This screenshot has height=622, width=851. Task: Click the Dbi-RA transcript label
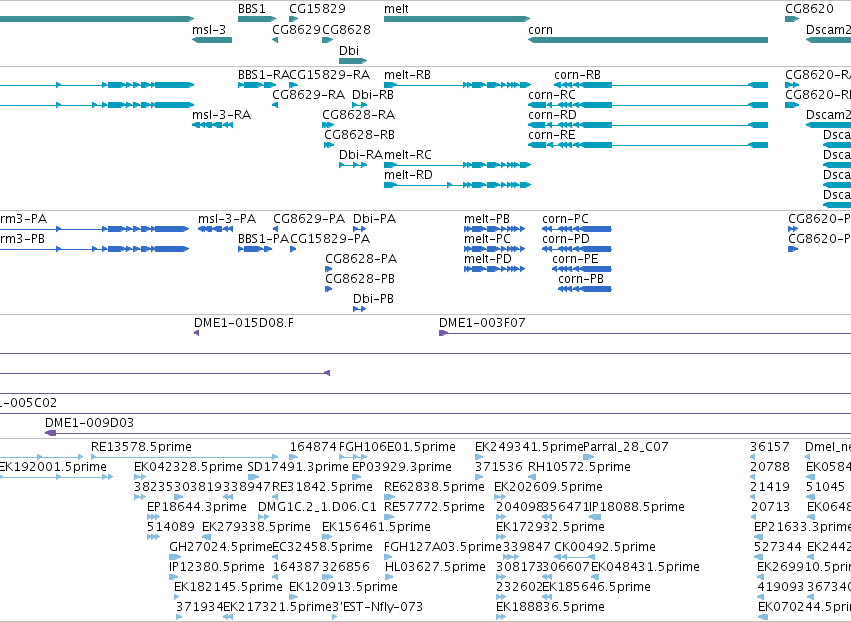tap(361, 155)
